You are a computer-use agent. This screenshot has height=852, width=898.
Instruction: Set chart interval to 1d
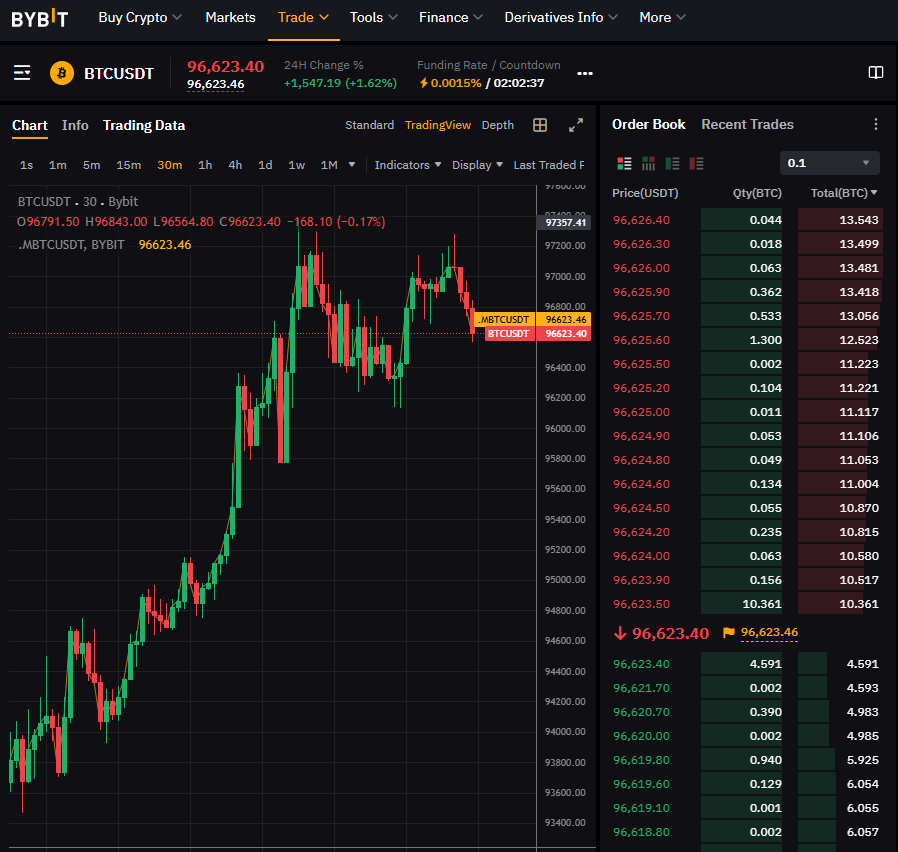tap(265, 165)
